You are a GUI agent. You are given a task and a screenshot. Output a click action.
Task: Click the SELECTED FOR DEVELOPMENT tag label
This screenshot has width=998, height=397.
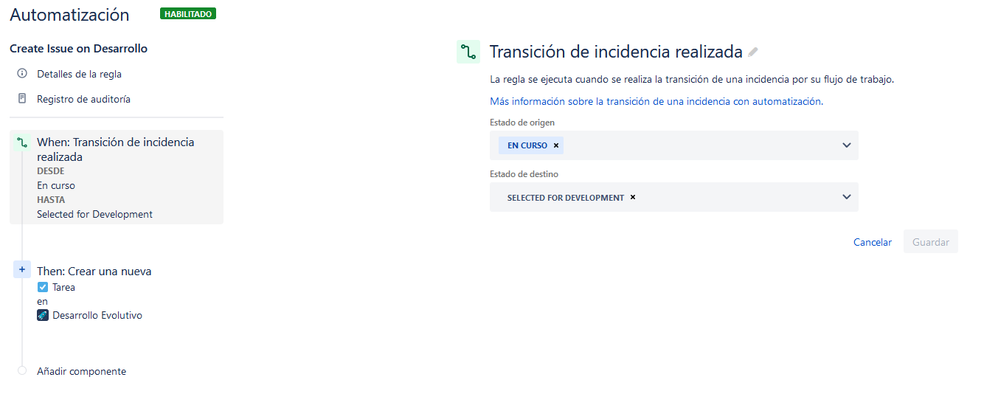click(x=565, y=198)
